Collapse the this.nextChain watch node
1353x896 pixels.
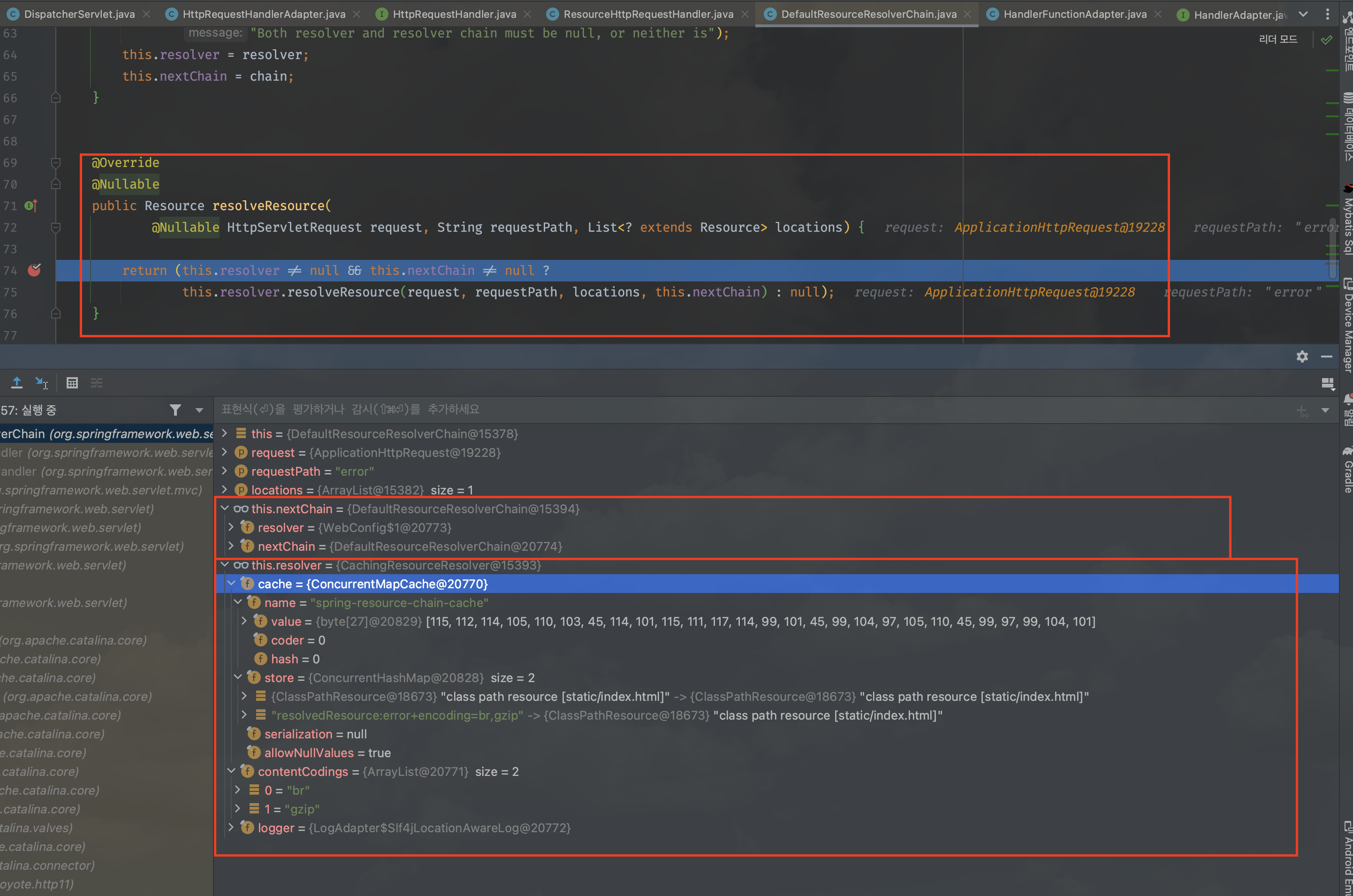pyautogui.click(x=225, y=508)
